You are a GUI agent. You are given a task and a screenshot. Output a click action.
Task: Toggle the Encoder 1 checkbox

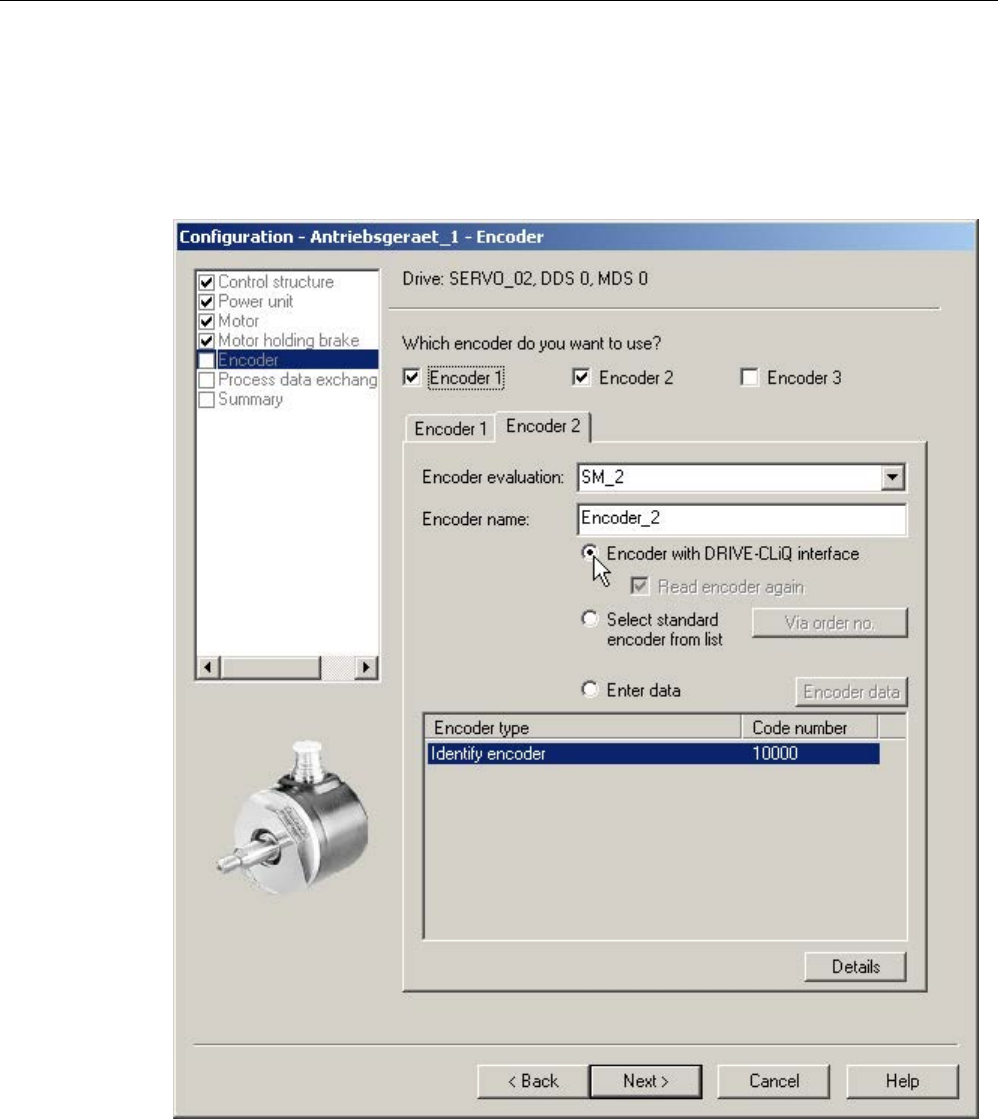[412, 377]
